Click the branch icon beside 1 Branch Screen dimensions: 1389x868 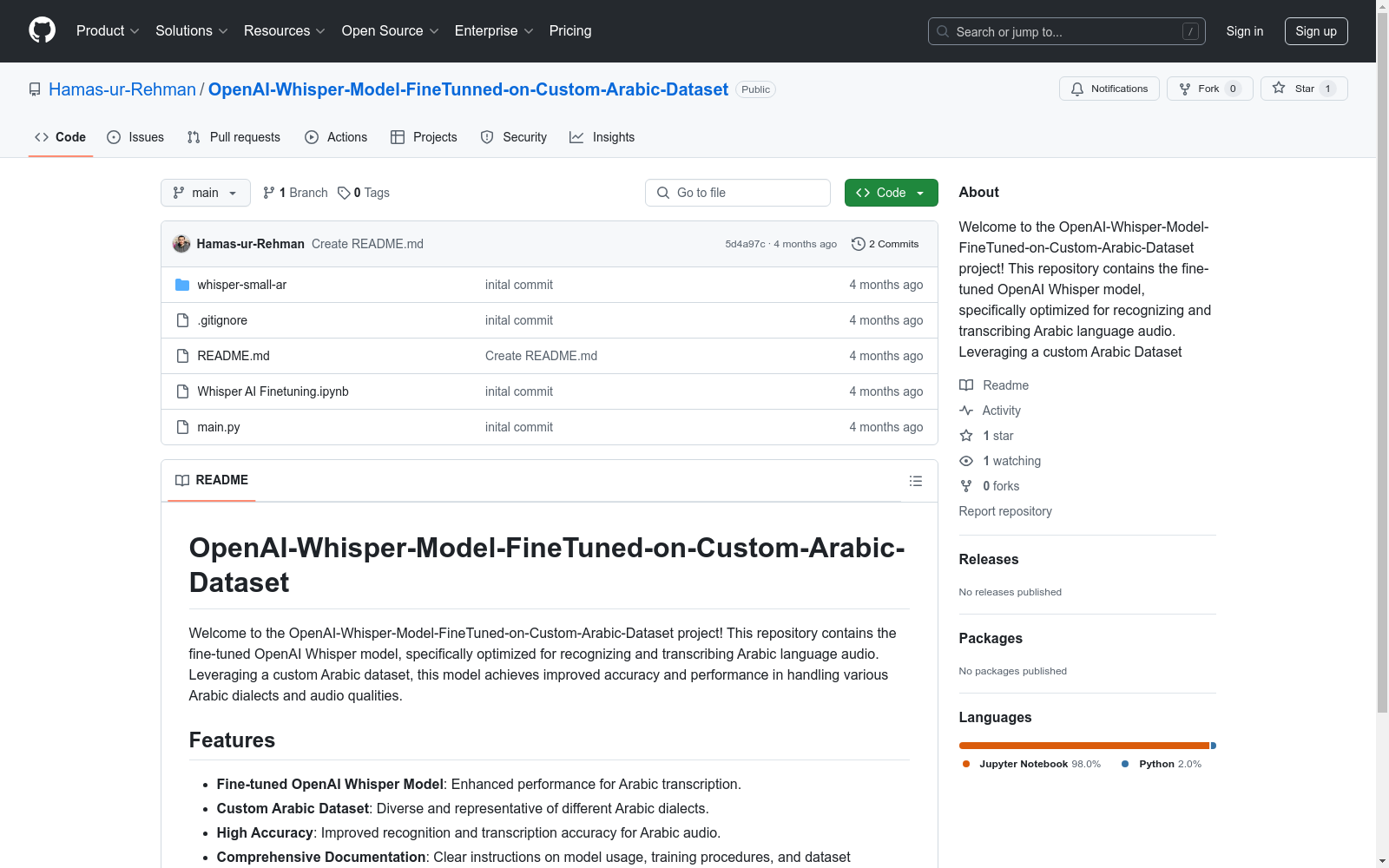269,193
